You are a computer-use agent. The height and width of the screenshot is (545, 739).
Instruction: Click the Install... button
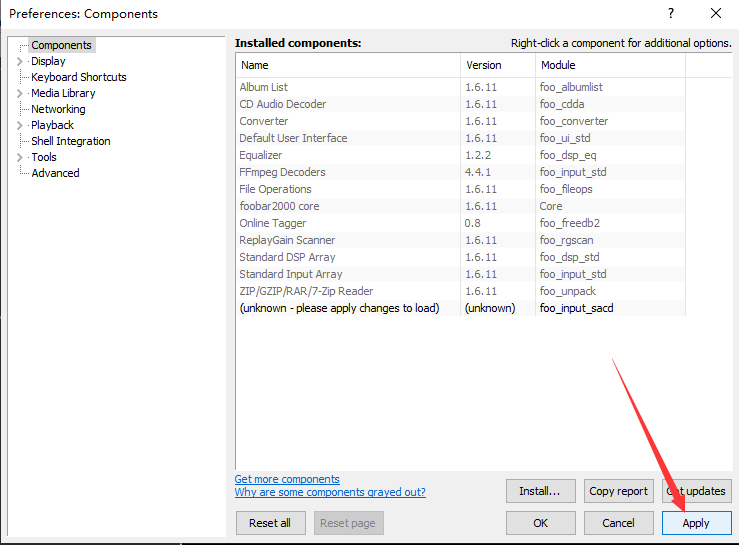540,491
